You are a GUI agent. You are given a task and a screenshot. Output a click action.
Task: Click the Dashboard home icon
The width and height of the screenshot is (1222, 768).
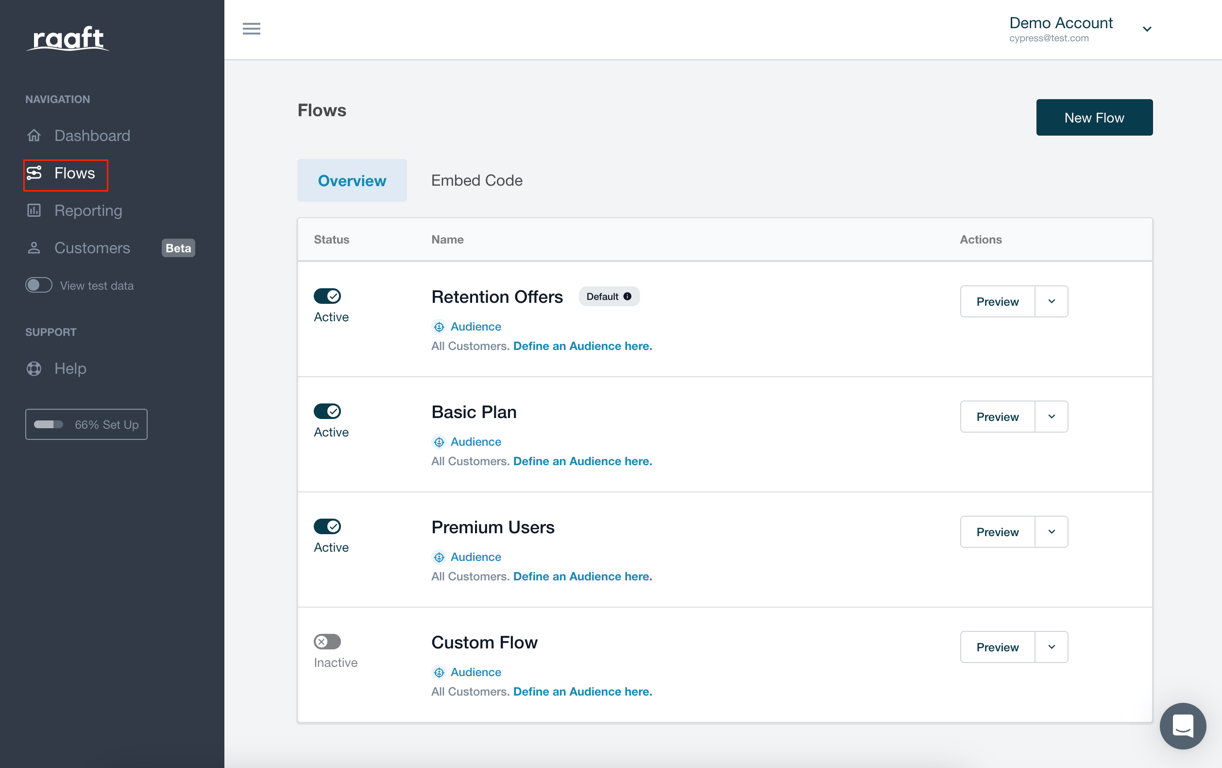tap(34, 135)
